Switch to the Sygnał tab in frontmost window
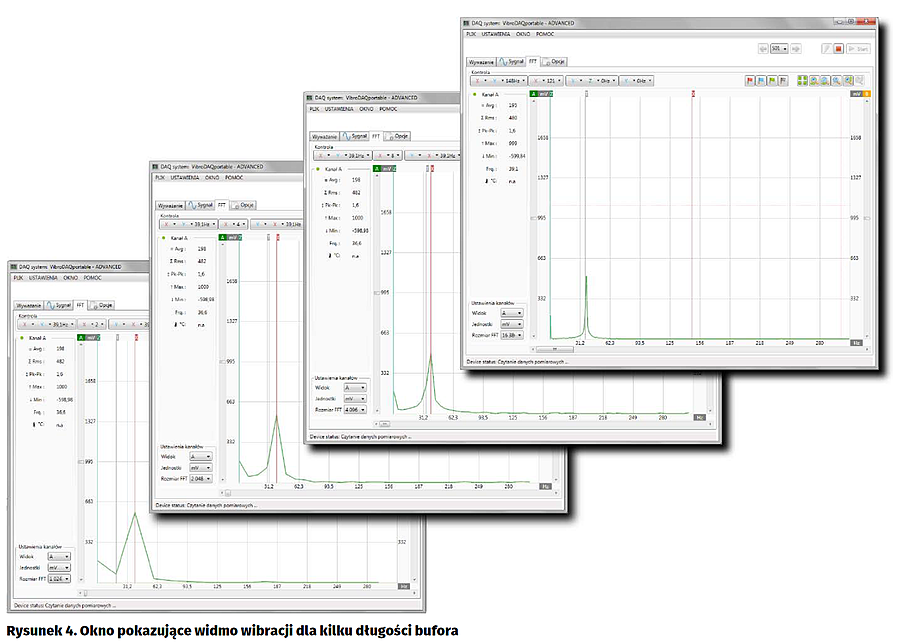The width and height of the screenshot is (900, 644). click(x=512, y=61)
